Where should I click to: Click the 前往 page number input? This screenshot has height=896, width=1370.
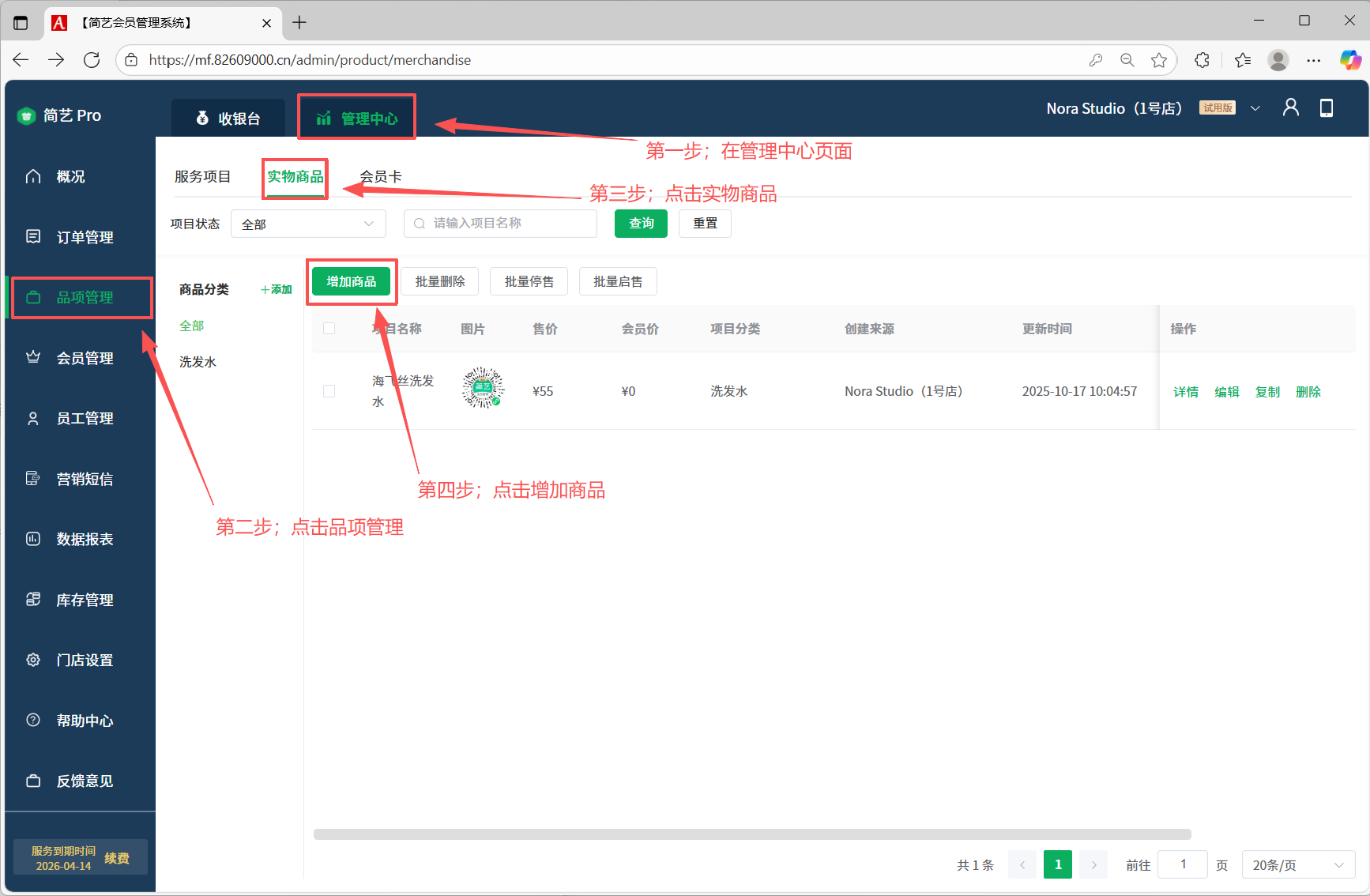click(1183, 864)
